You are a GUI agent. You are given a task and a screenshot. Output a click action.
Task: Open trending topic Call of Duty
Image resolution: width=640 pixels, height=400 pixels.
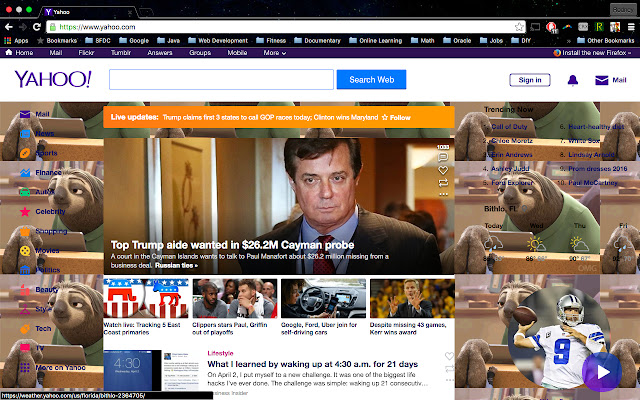coord(509,127)
